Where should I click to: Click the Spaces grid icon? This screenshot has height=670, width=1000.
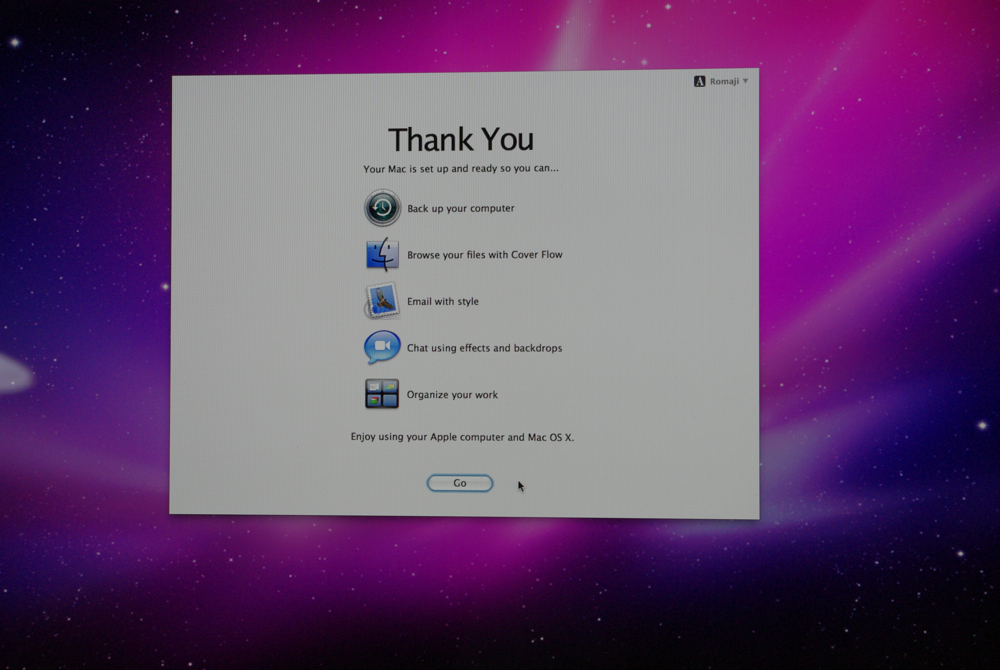tap(381, 393)
